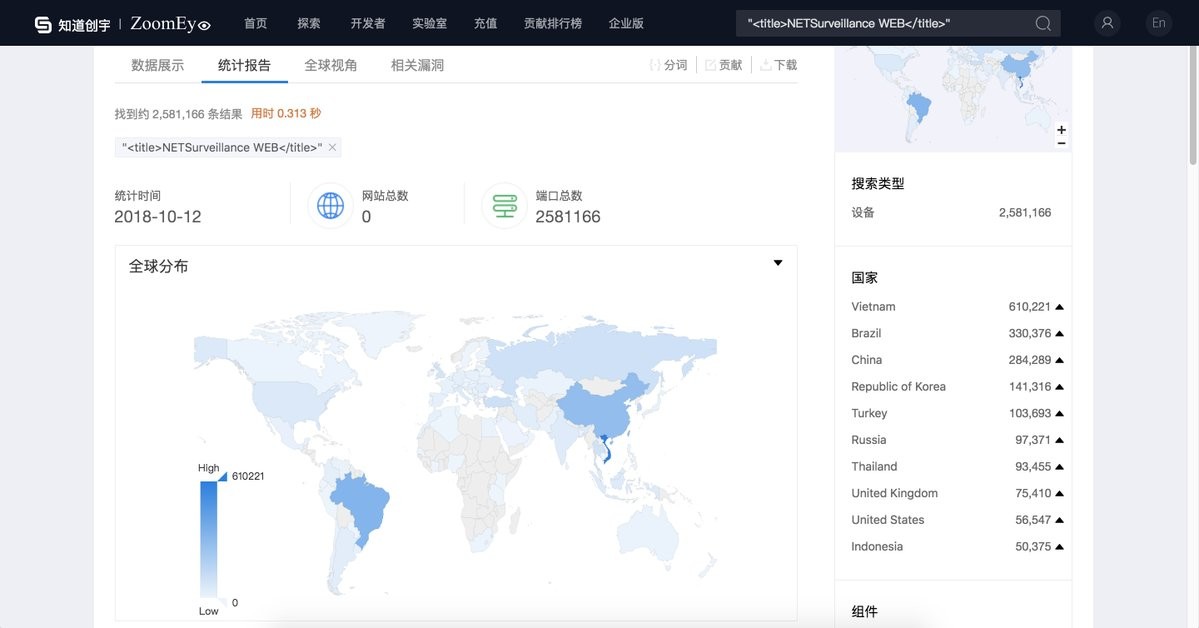Zoom in on the mini map
This screenshot has height=628, width=1199.
[x=1061, y=130]
